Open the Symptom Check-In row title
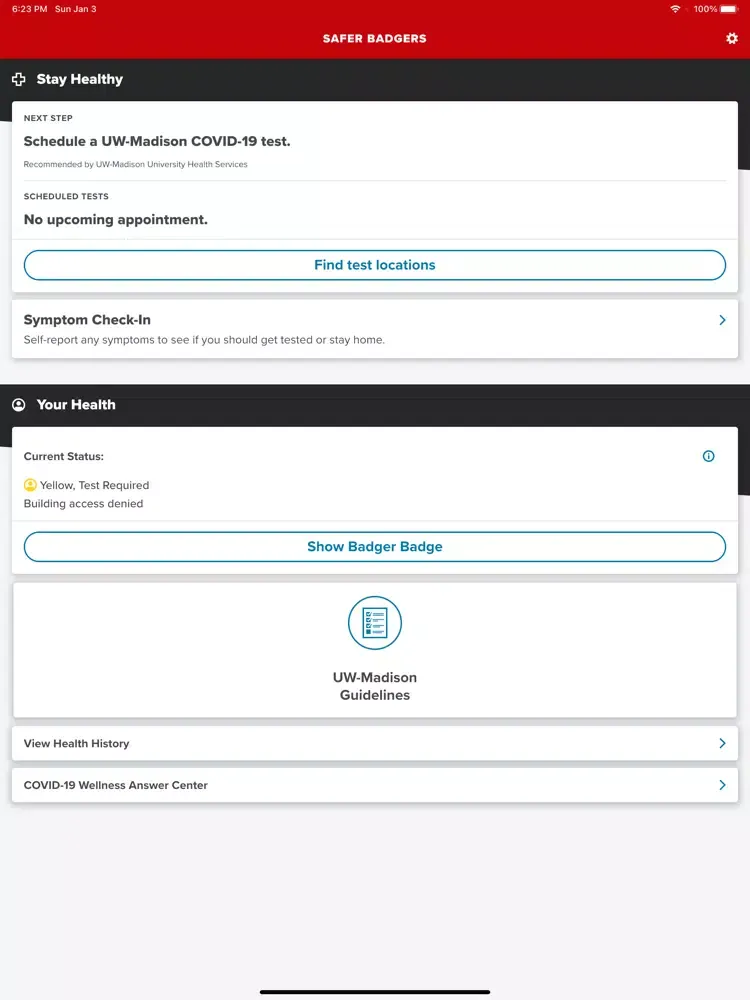The height and width of the screenshot is (1000, 750). [x=87, y=320]
